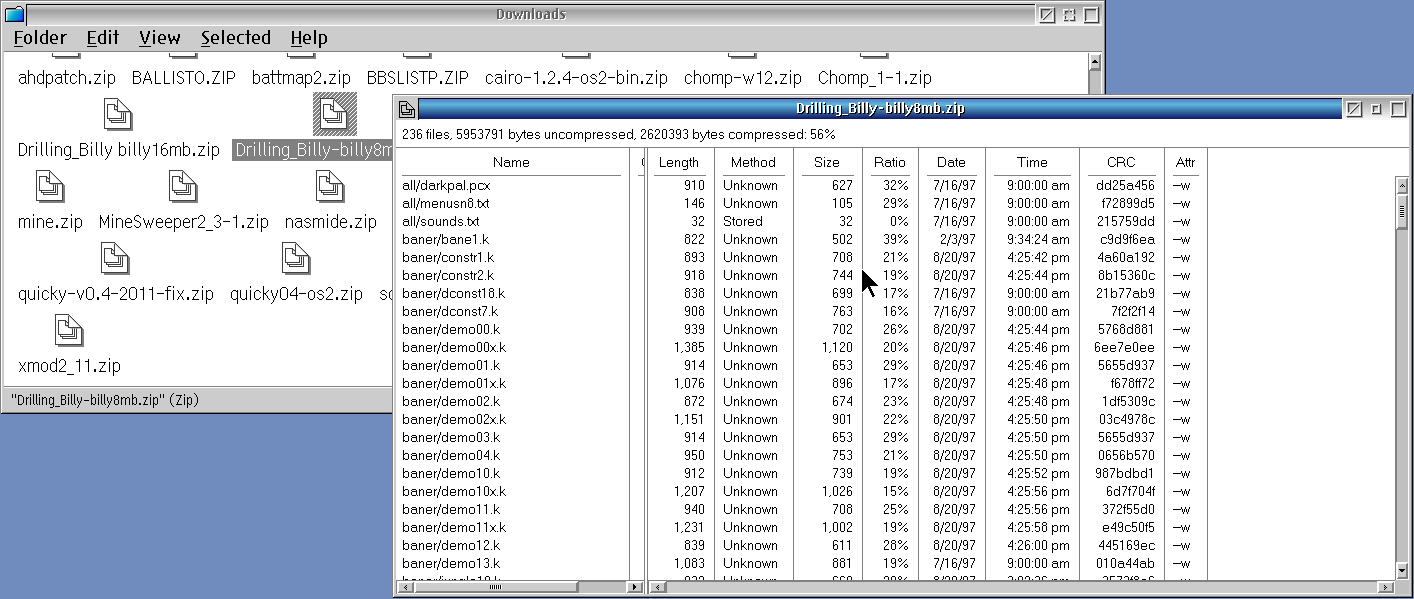Click the Drilling_Billy billy16mb.zip icon
1414x599 pixels.
coord(118,115)
